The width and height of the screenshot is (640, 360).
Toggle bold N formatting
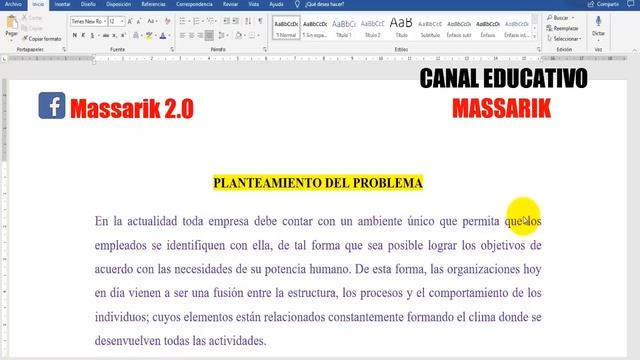[x=75, y=36]
